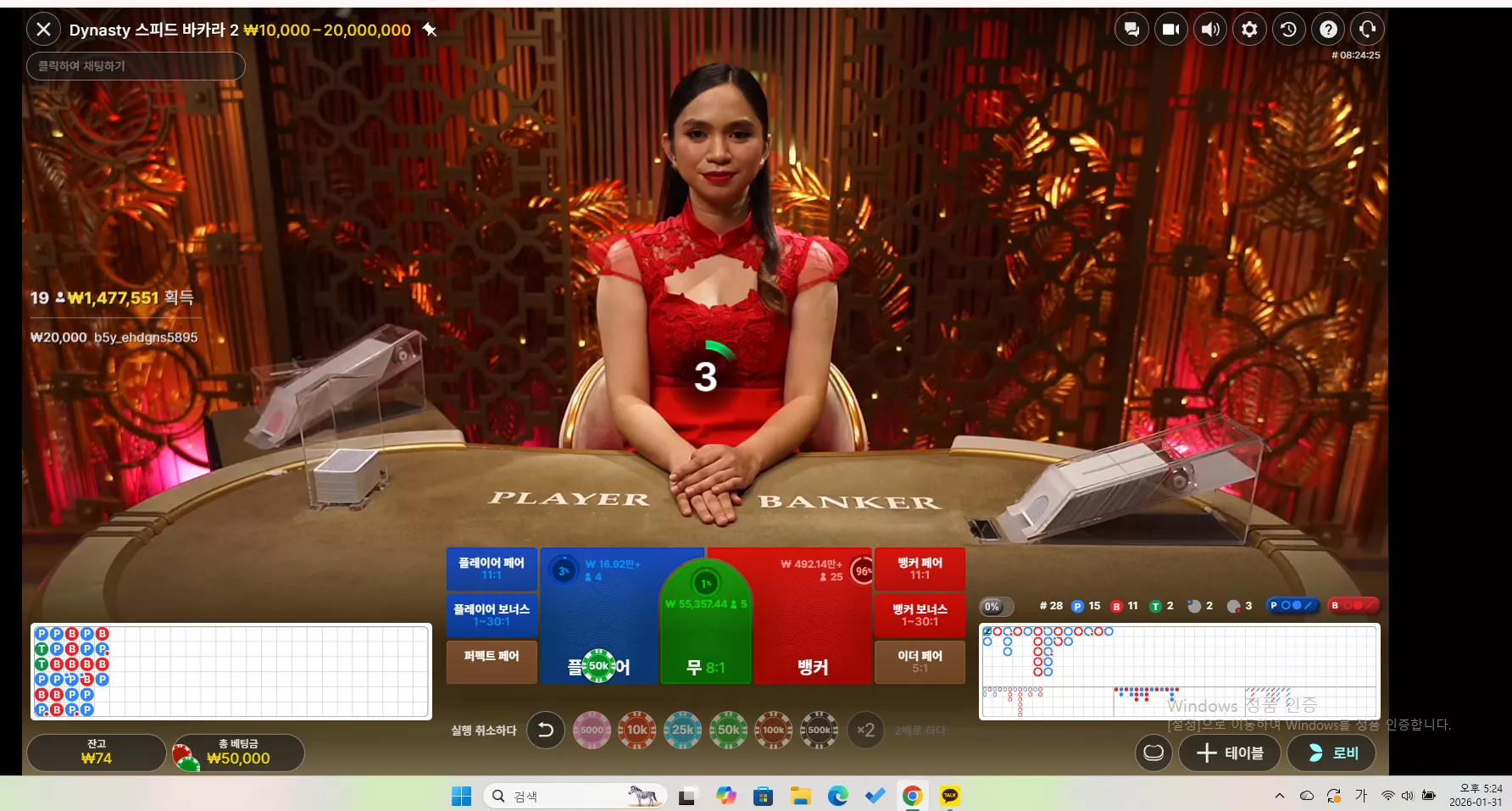Toggle the Korean IME input mode indicator

pos(1361,795)
